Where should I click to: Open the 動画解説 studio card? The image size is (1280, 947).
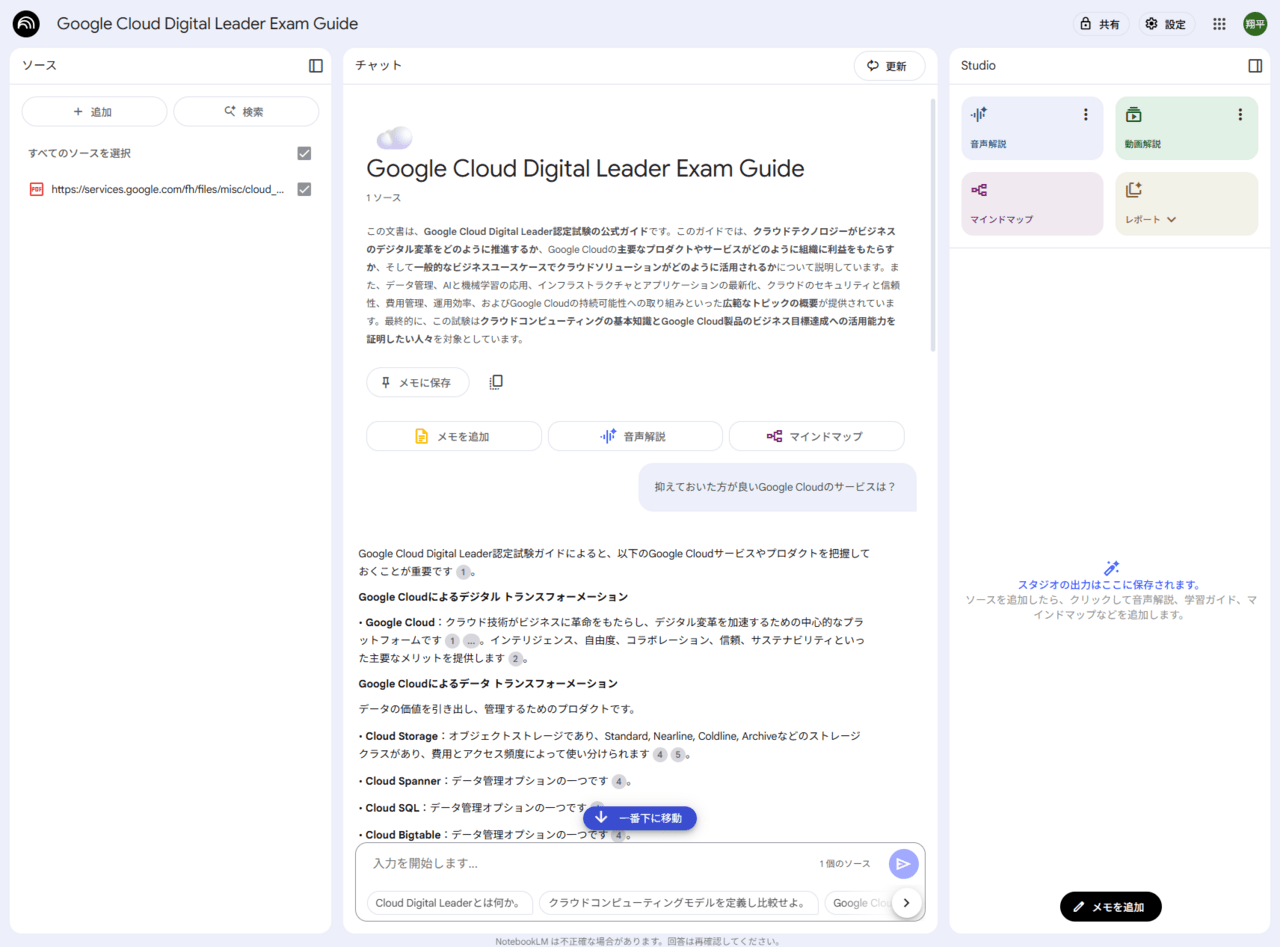tap(1186, 128)
